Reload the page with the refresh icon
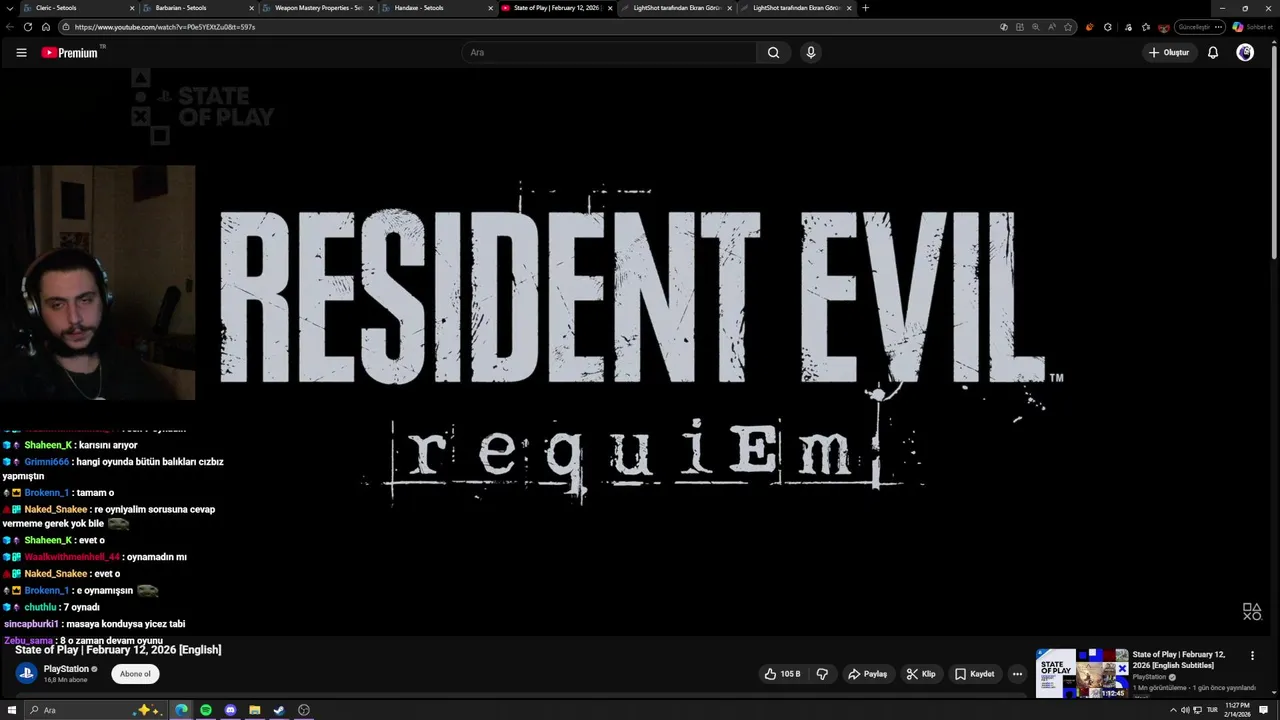The height and width of the screenshot is (720, 1280). (x=28, y=27)
